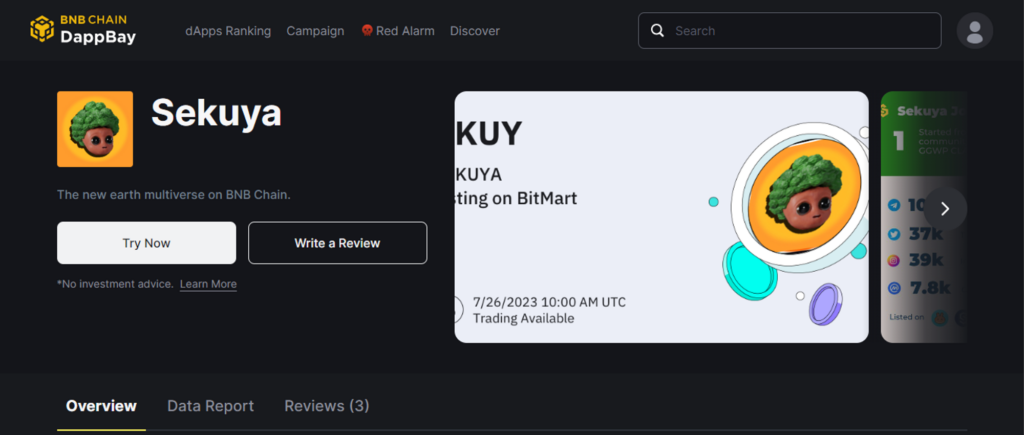Follow the Learn More link
The width and height of the screenshot is (1024, 435).
pyautogui.click(x=208, y=284)
